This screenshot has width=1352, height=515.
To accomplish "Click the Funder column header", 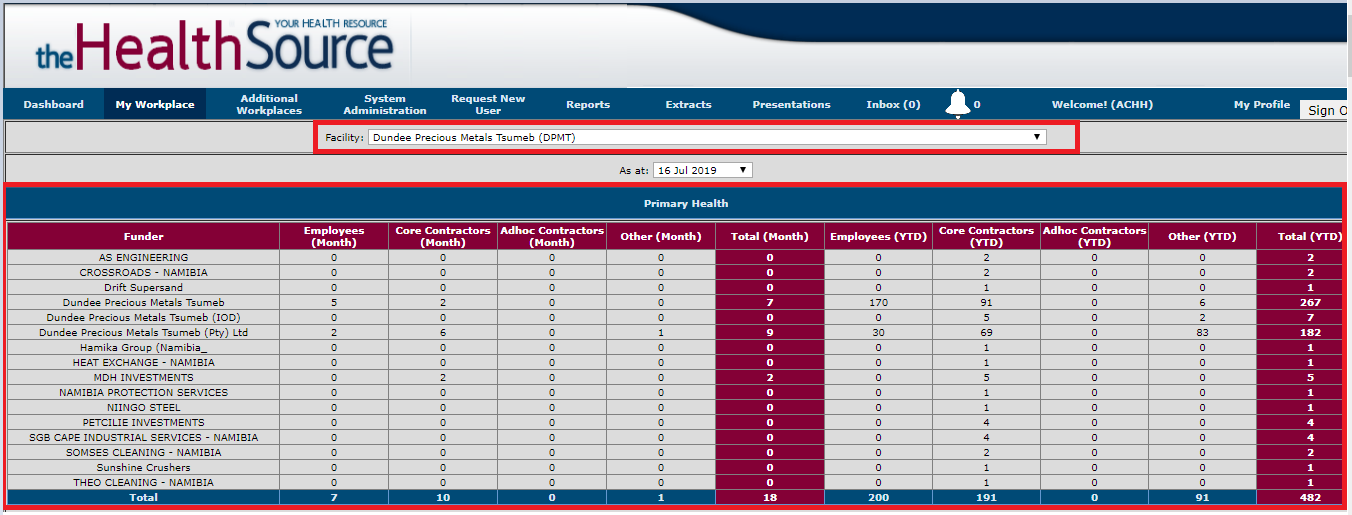I will pyautogui.click(x=144, y=236).
